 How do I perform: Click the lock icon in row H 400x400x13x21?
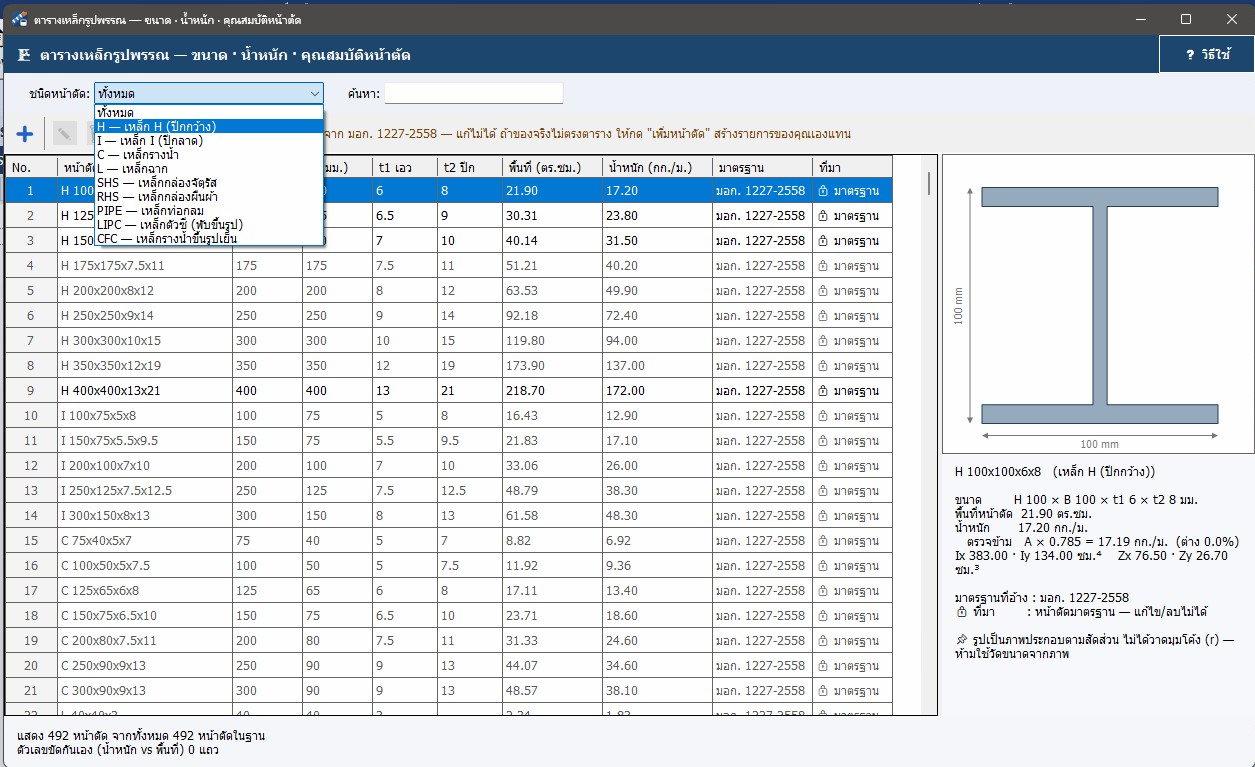coord(823,391)
